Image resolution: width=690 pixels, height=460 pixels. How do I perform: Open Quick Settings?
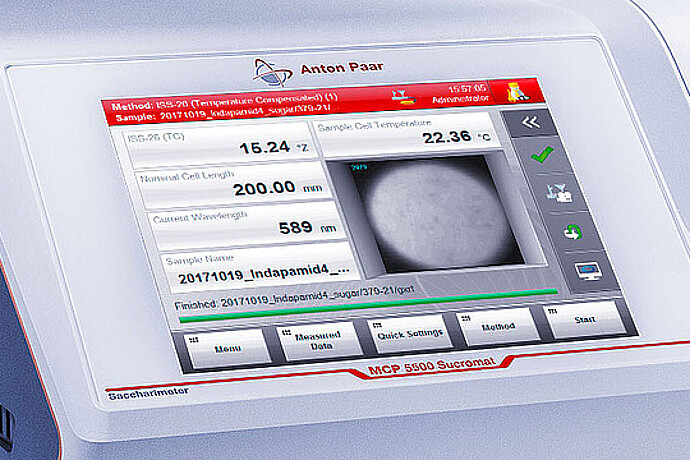point(410,333)
